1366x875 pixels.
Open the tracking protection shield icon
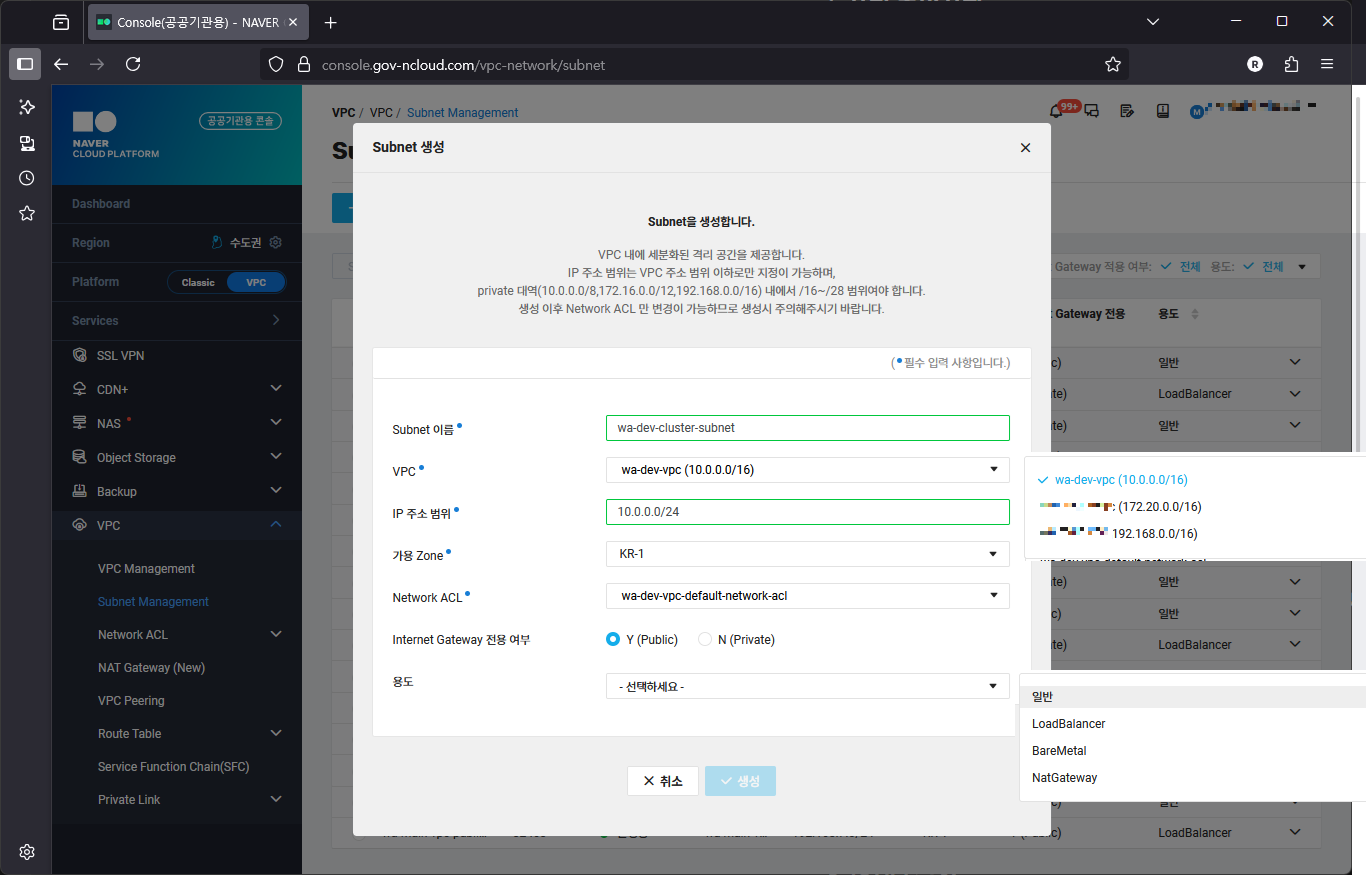pos(277,64)
